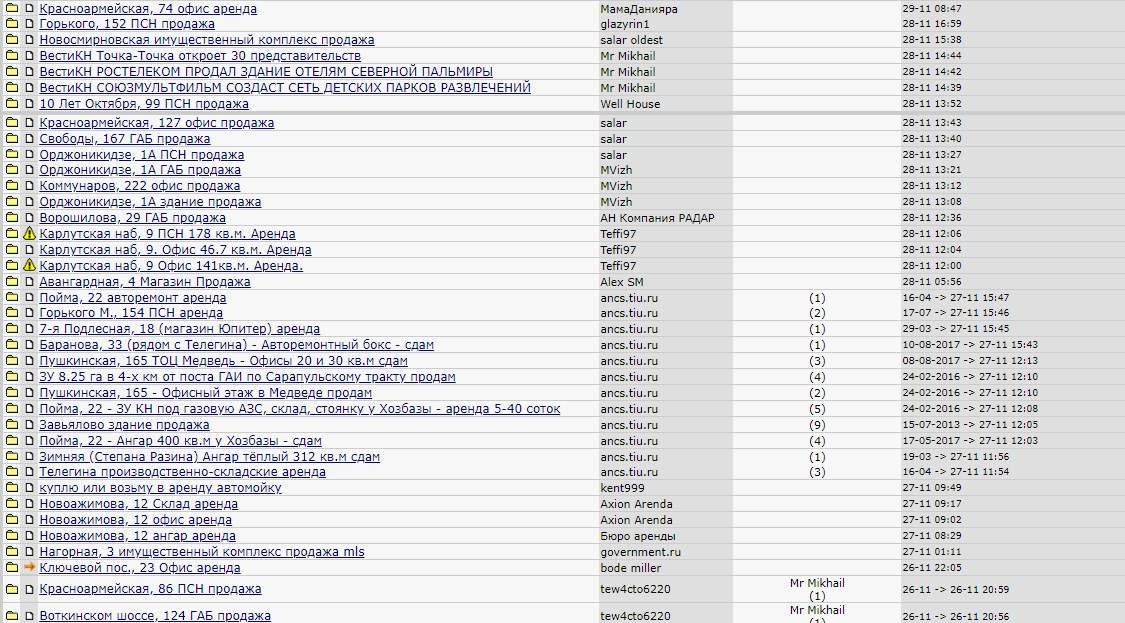Click reply count (9) for Завьялово здание

point(817,424)
